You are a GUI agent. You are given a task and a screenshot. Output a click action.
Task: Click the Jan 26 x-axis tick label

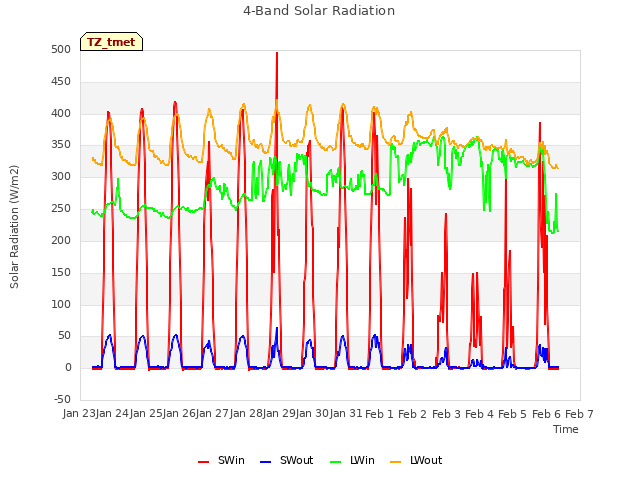point(179,414)
